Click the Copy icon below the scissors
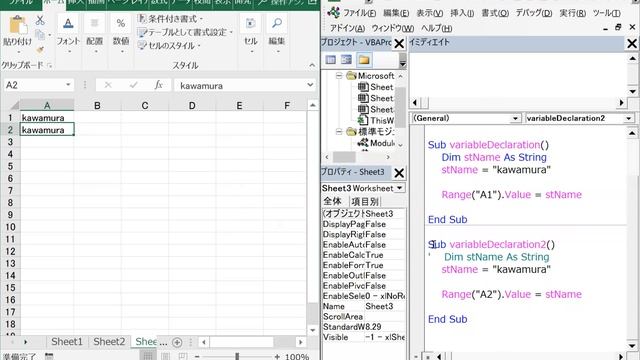Image resolution: width=640 pixels, height=360 pixels. (x=40, y=35)
